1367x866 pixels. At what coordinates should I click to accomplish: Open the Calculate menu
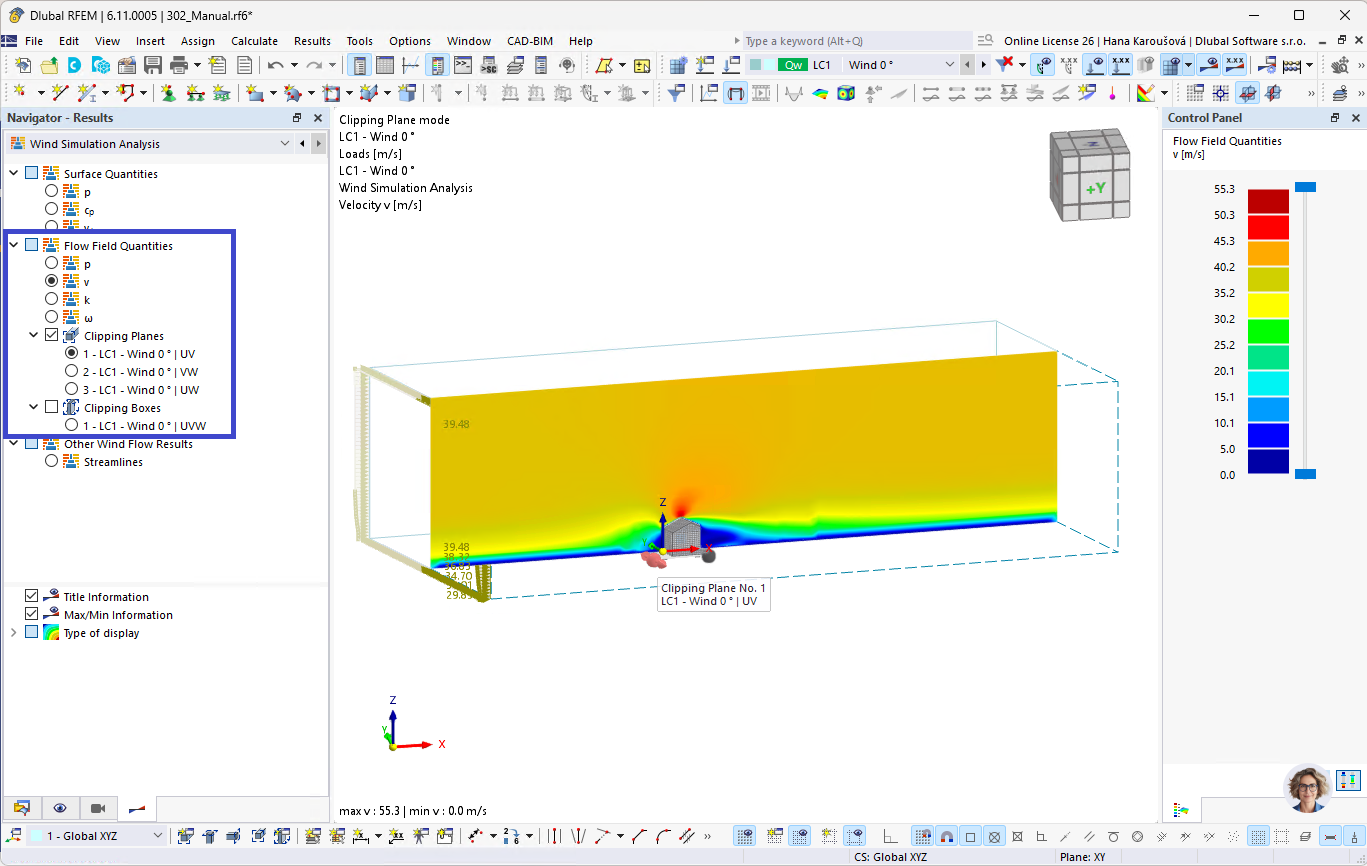coord(254,41)
